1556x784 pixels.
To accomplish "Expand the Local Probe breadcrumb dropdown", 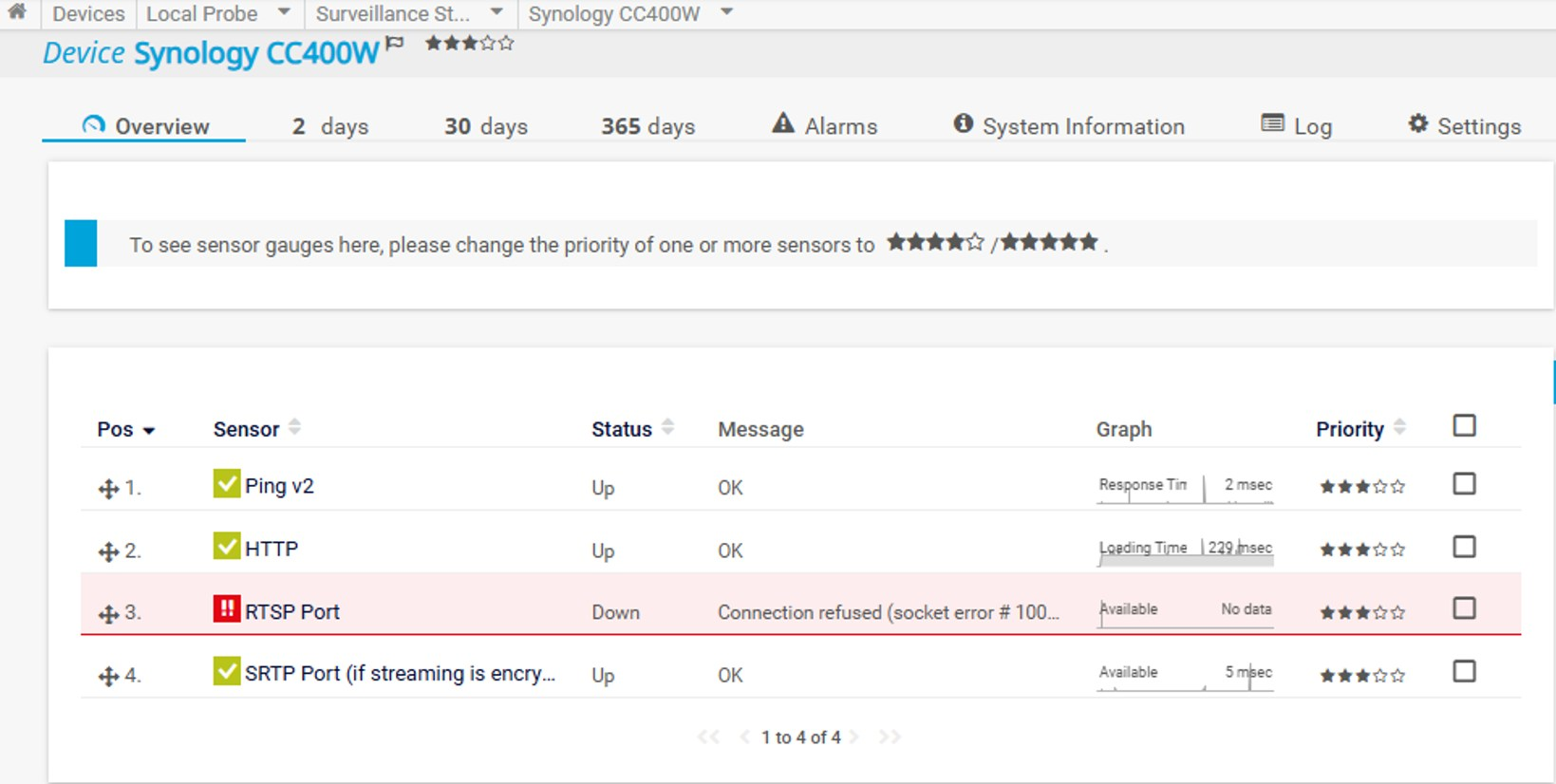I will tap(284, 13).
